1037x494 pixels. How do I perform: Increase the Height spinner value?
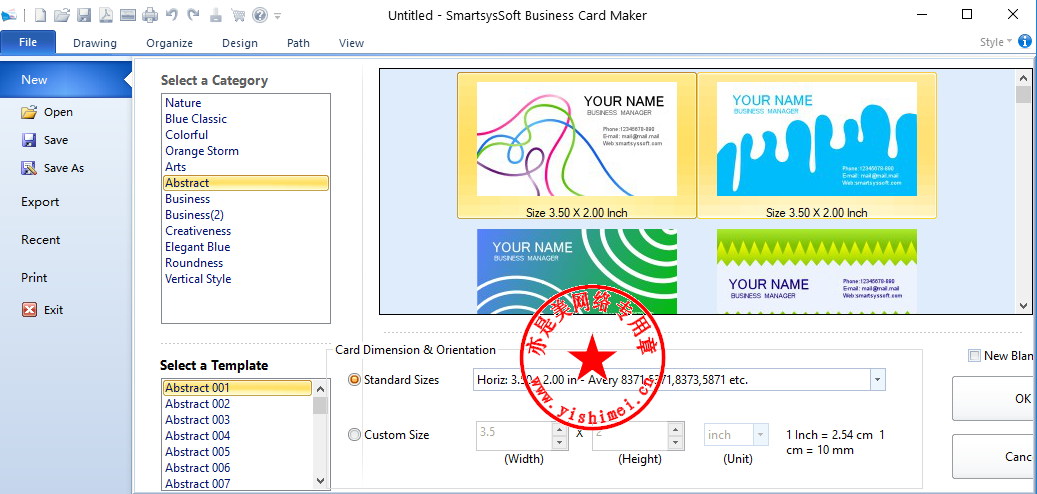pos(675,429)
